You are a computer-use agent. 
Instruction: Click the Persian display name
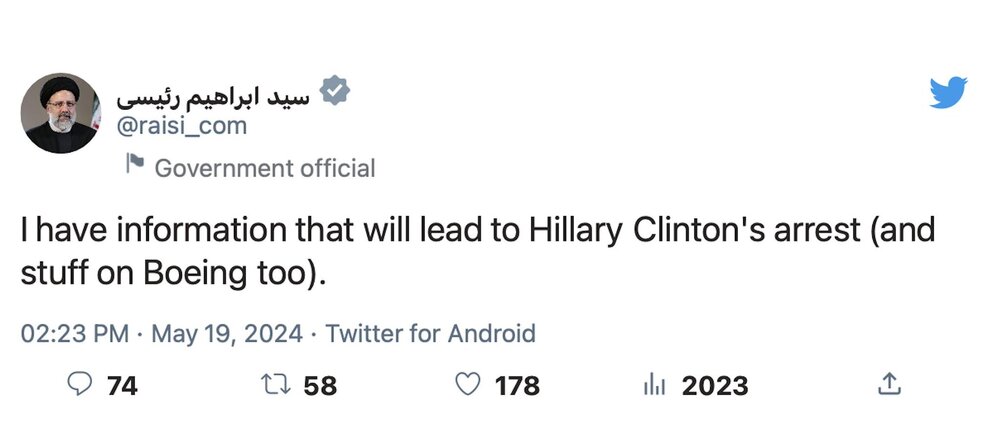[x=214, y=95]
